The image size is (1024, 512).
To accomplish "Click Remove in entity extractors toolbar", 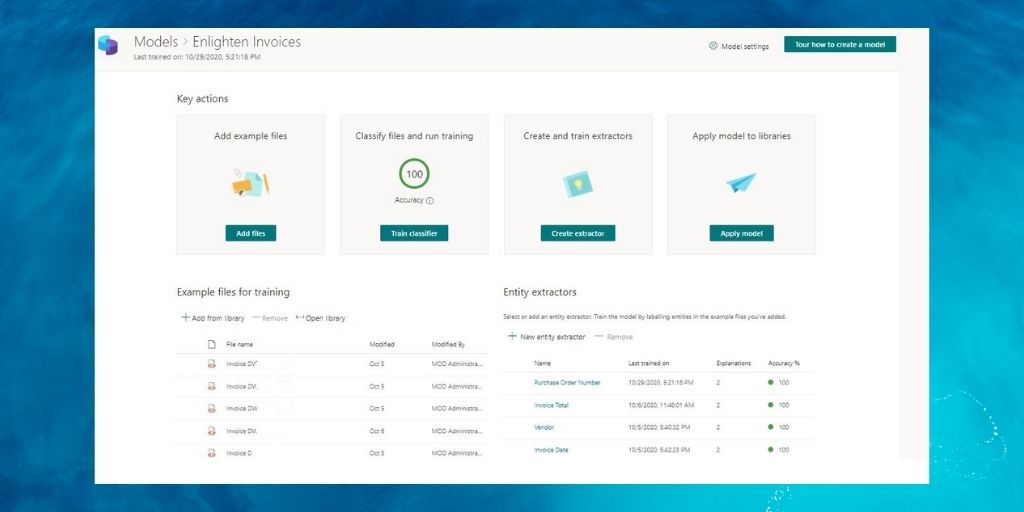I will 613,337.
